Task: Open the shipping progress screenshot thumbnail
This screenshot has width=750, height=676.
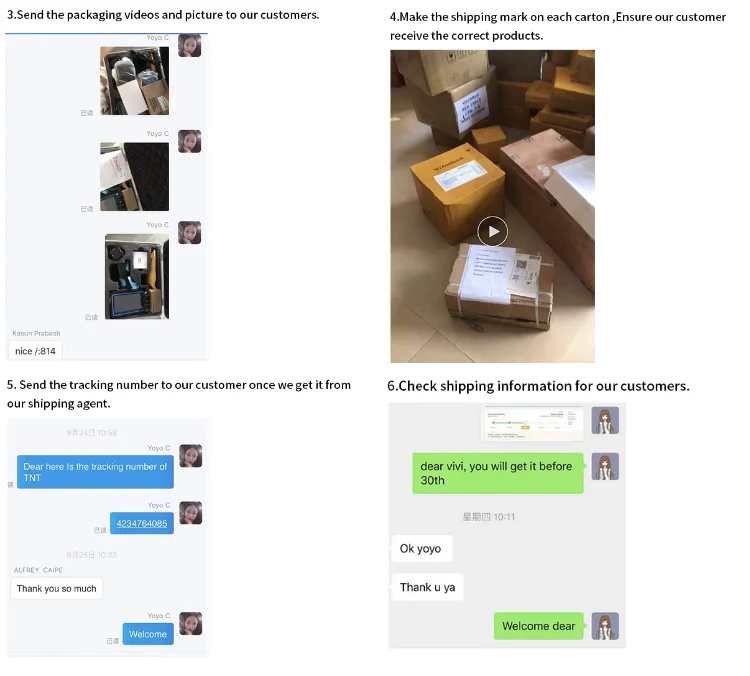Action: pos(532,423)
